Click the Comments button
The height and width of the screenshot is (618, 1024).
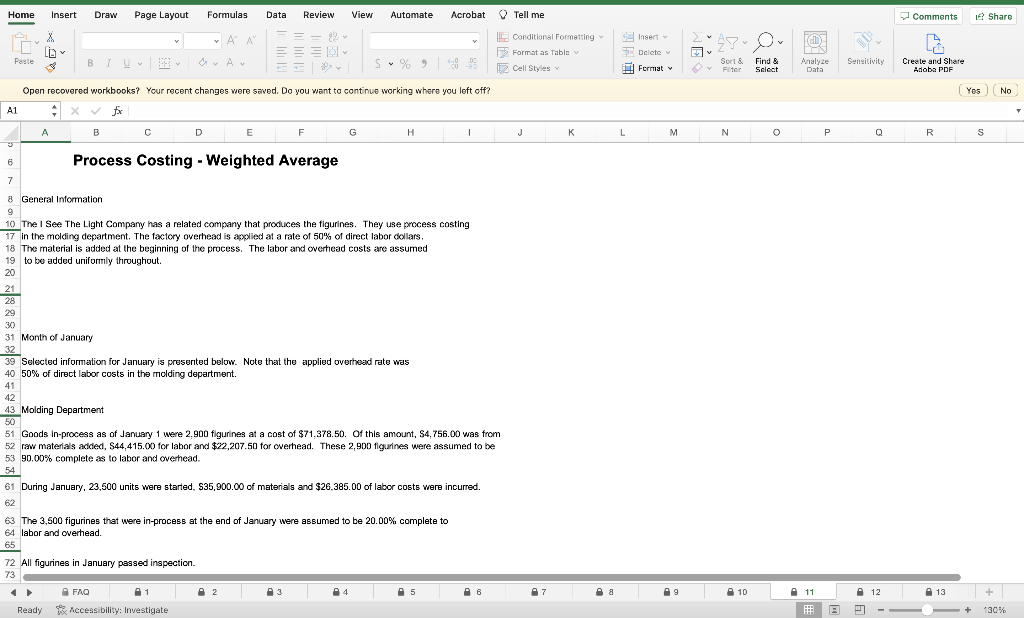[x=929, y=16]
